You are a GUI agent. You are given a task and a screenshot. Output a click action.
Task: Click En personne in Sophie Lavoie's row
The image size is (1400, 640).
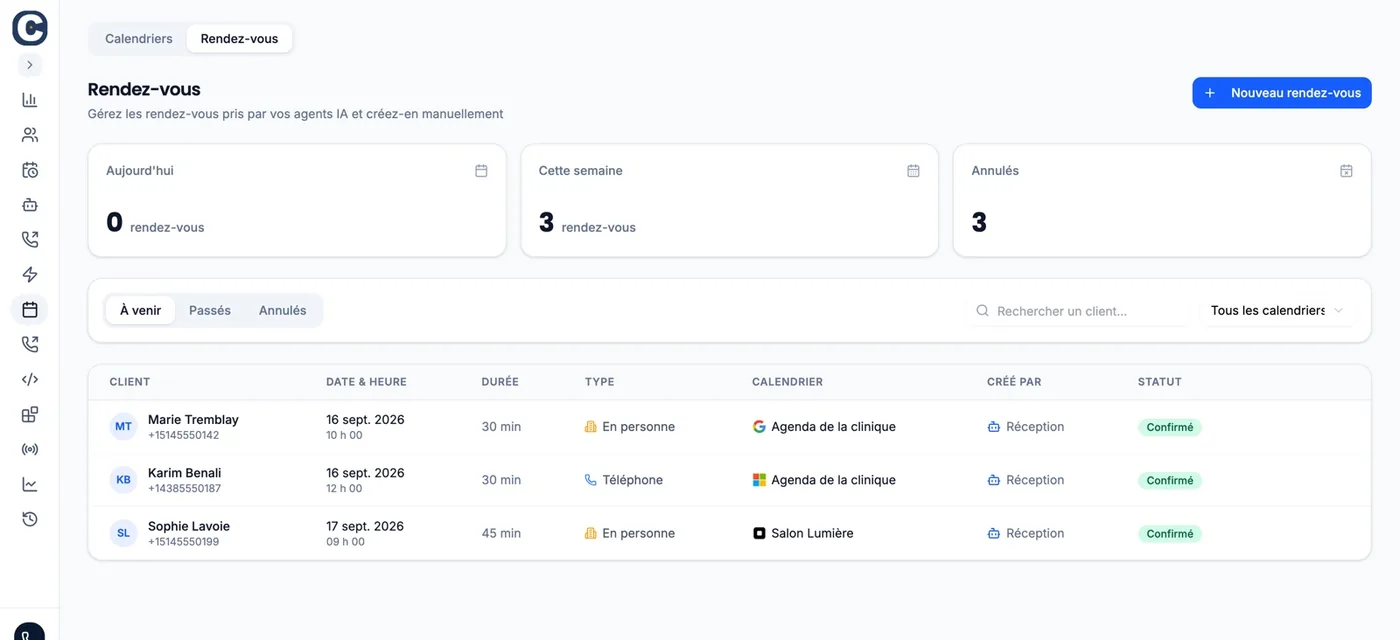tap(630, 533)
